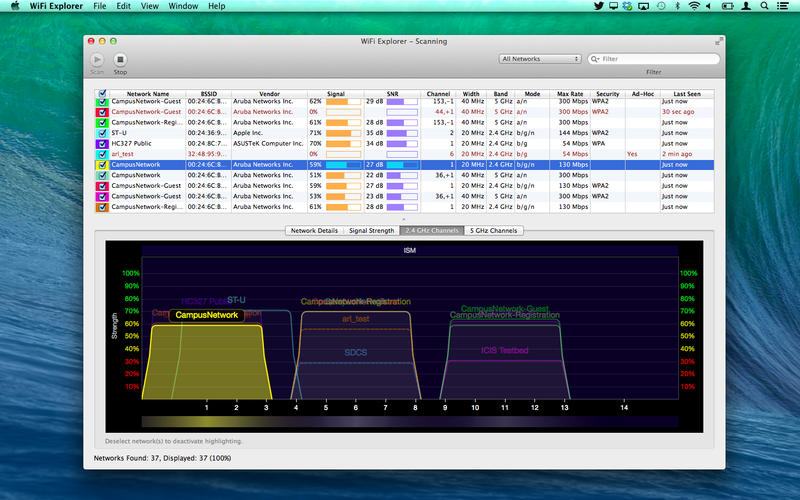Click the Wi-Fi status icon in menu bar
Image resolution: width=800 pixels, height=500 pixels.
tap(692, 6)
